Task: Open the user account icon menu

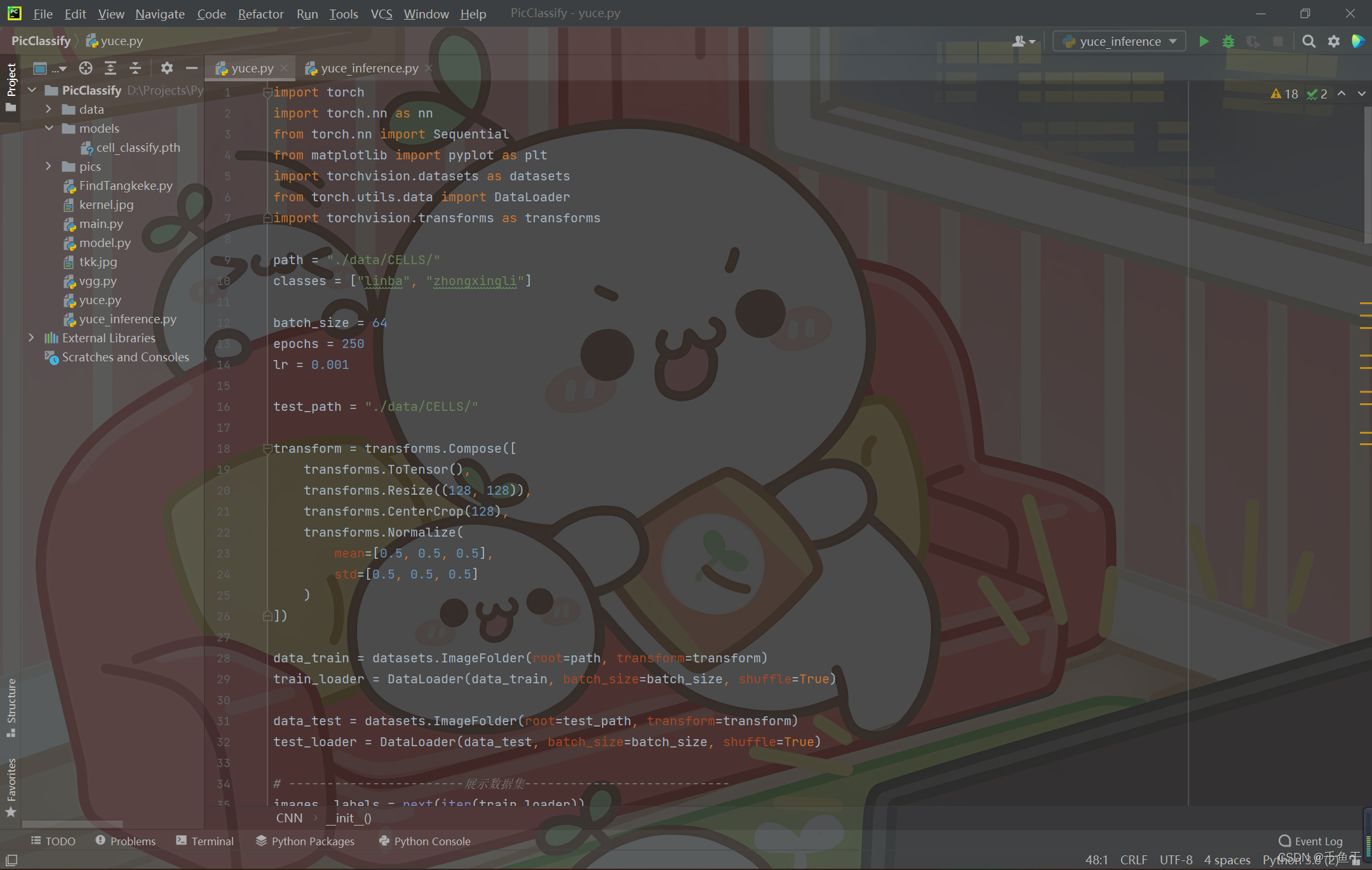Action: [1023, 41]
